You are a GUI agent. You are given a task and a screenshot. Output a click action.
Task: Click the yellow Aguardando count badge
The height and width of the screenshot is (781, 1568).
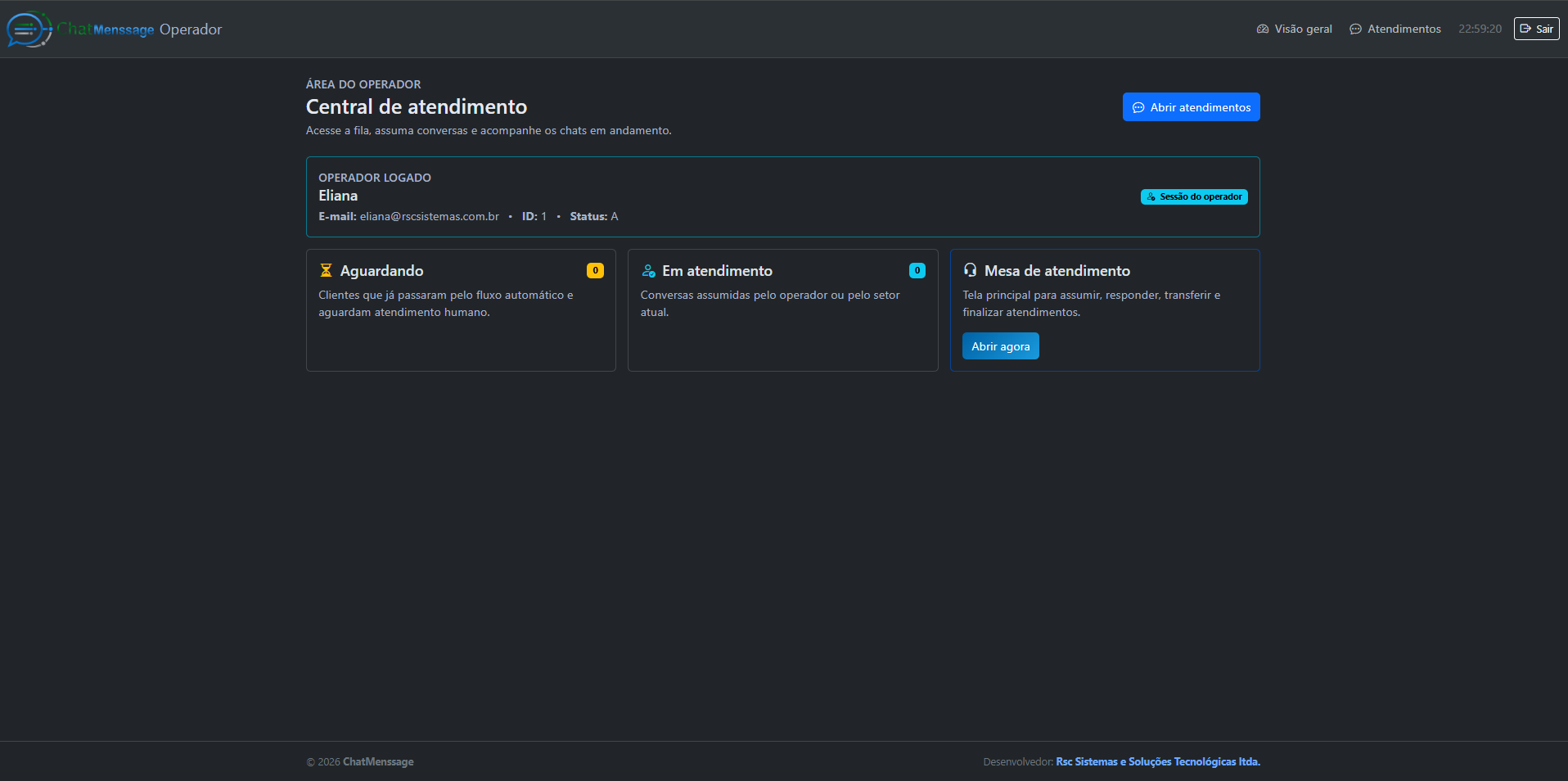[x=595, y=270]
